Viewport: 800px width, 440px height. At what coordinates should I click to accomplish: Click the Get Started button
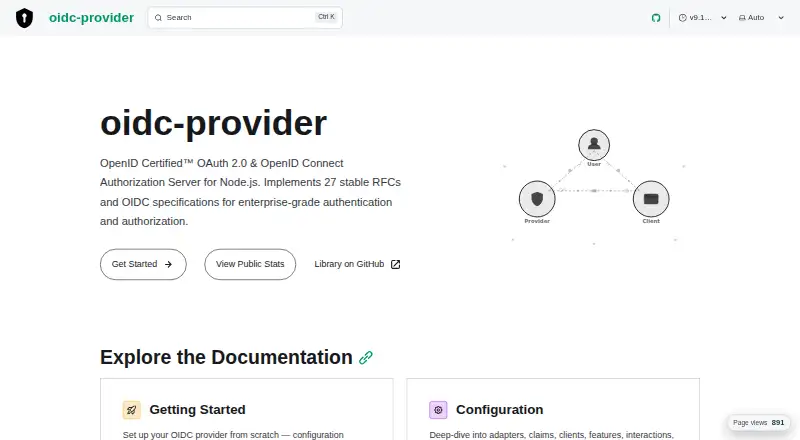[x=143, y=264]
